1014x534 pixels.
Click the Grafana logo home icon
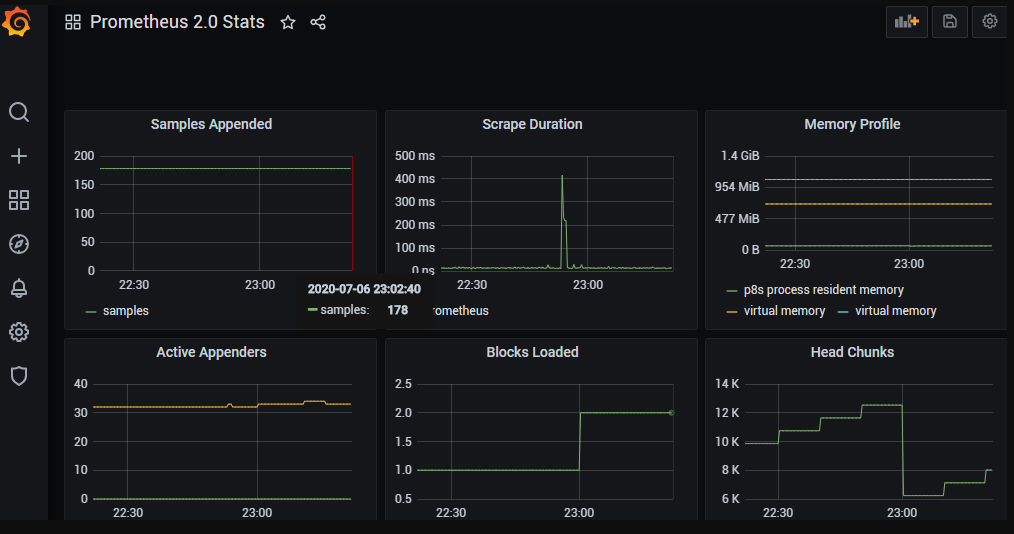click(x=19, y=21)
